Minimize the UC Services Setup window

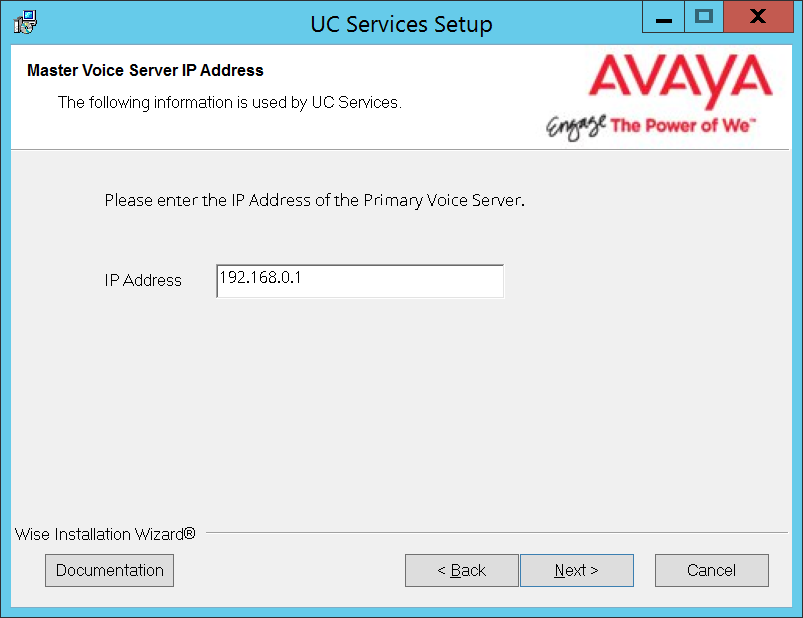662,17
